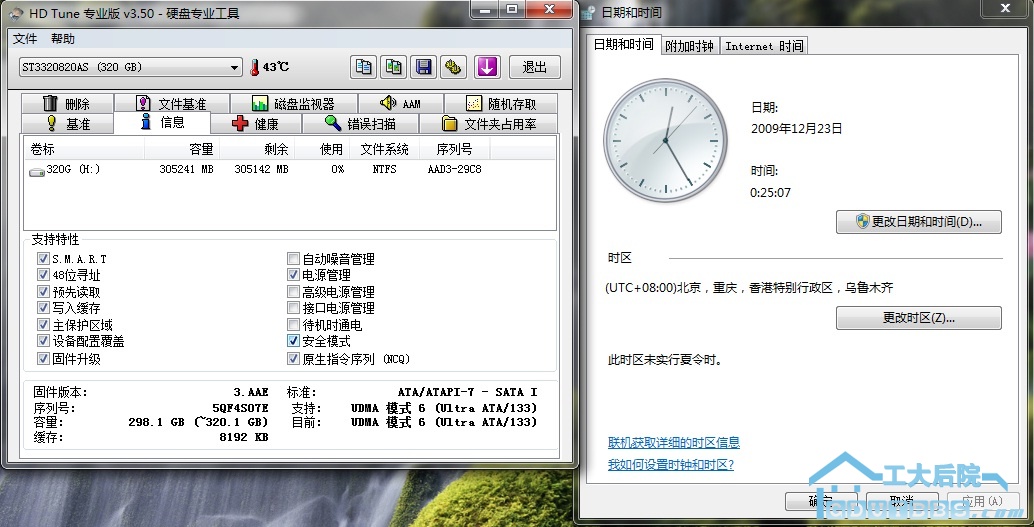Toggle the 48位寻址 checkbox

click(43, 275)
